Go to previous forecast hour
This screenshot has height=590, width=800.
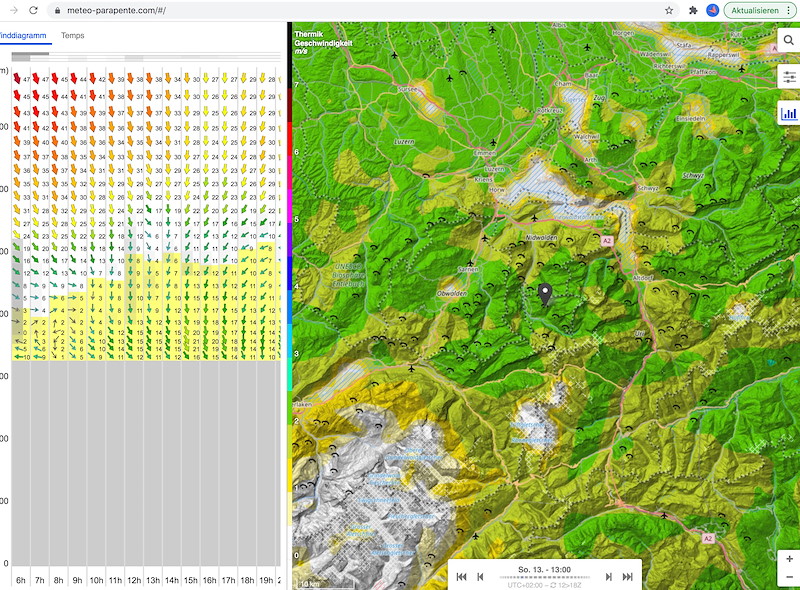pos(480,577)
